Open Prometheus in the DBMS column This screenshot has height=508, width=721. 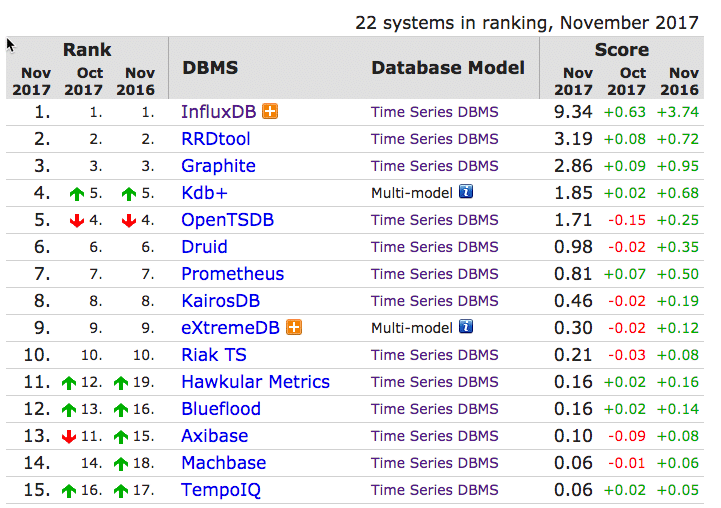(233, 274)
